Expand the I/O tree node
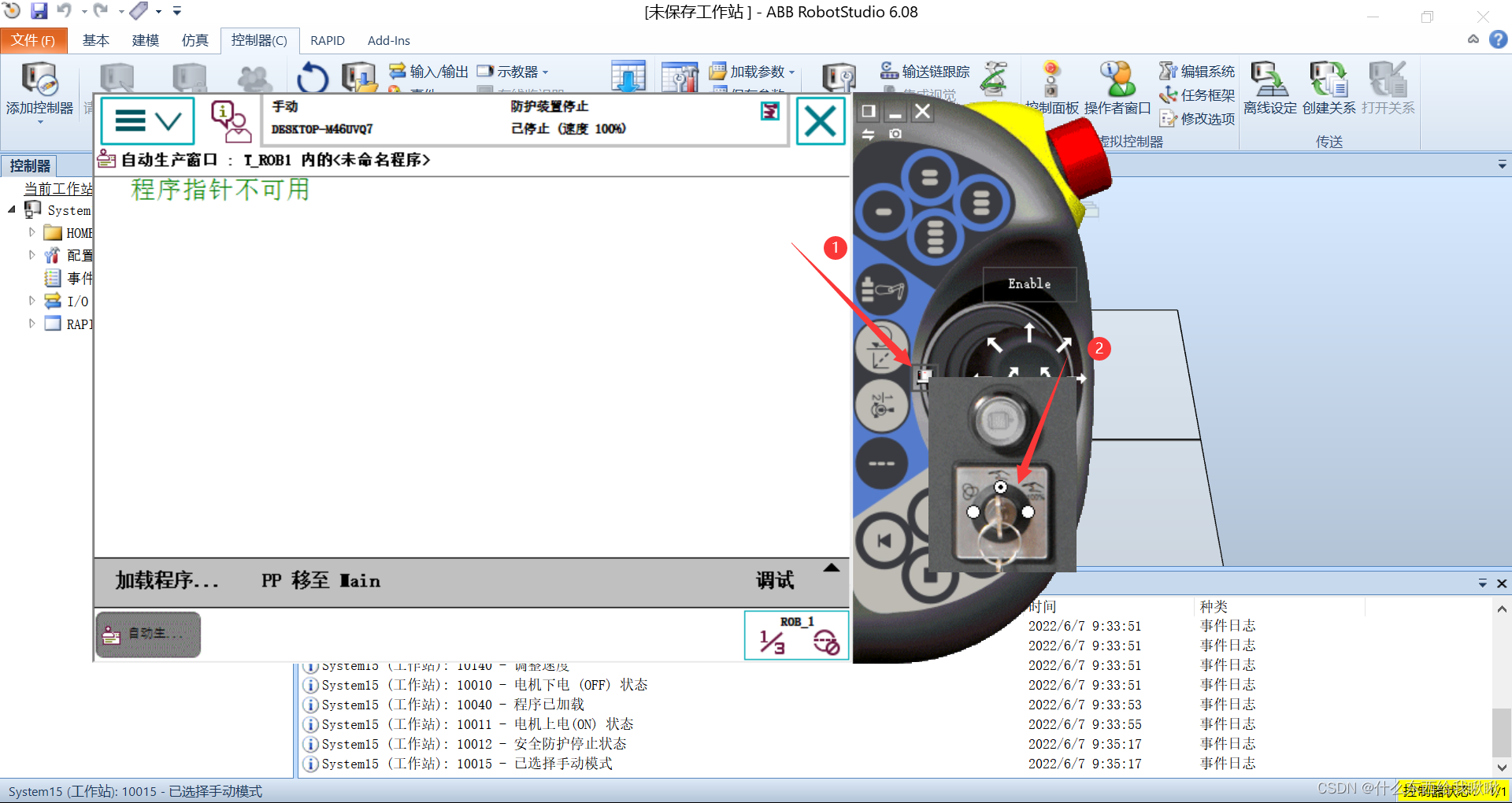Image resolution: width=1512 pixels, height=803 pixels. coord(31,301)
